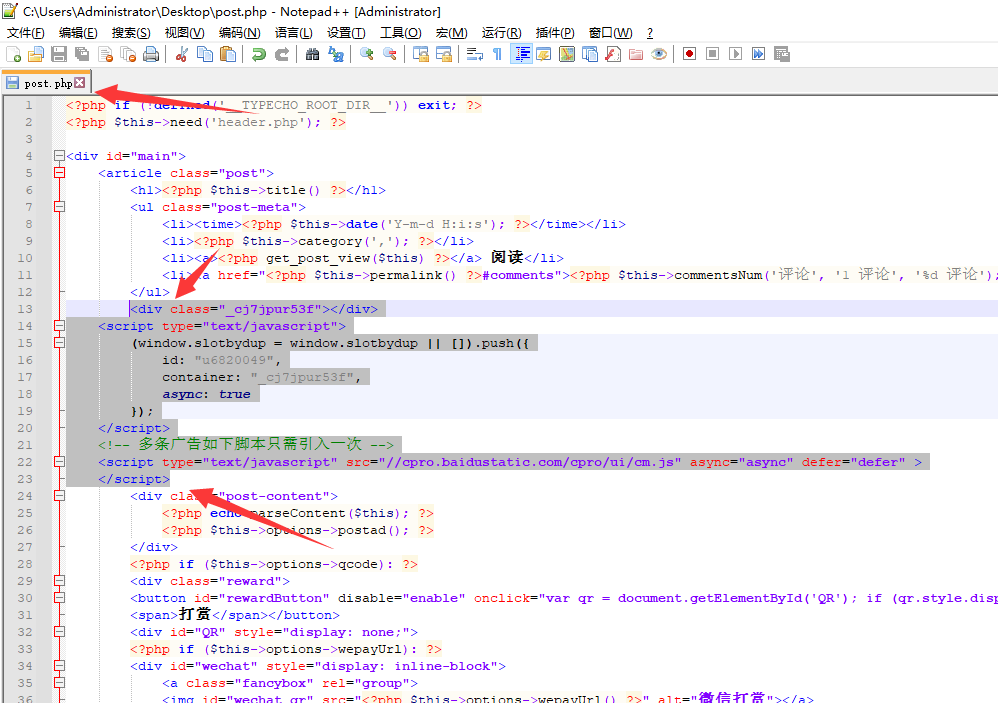Toggle show all characters pilcrow icon
The height and width of the screenshot is (703, 998).
(x=498, y=54)
